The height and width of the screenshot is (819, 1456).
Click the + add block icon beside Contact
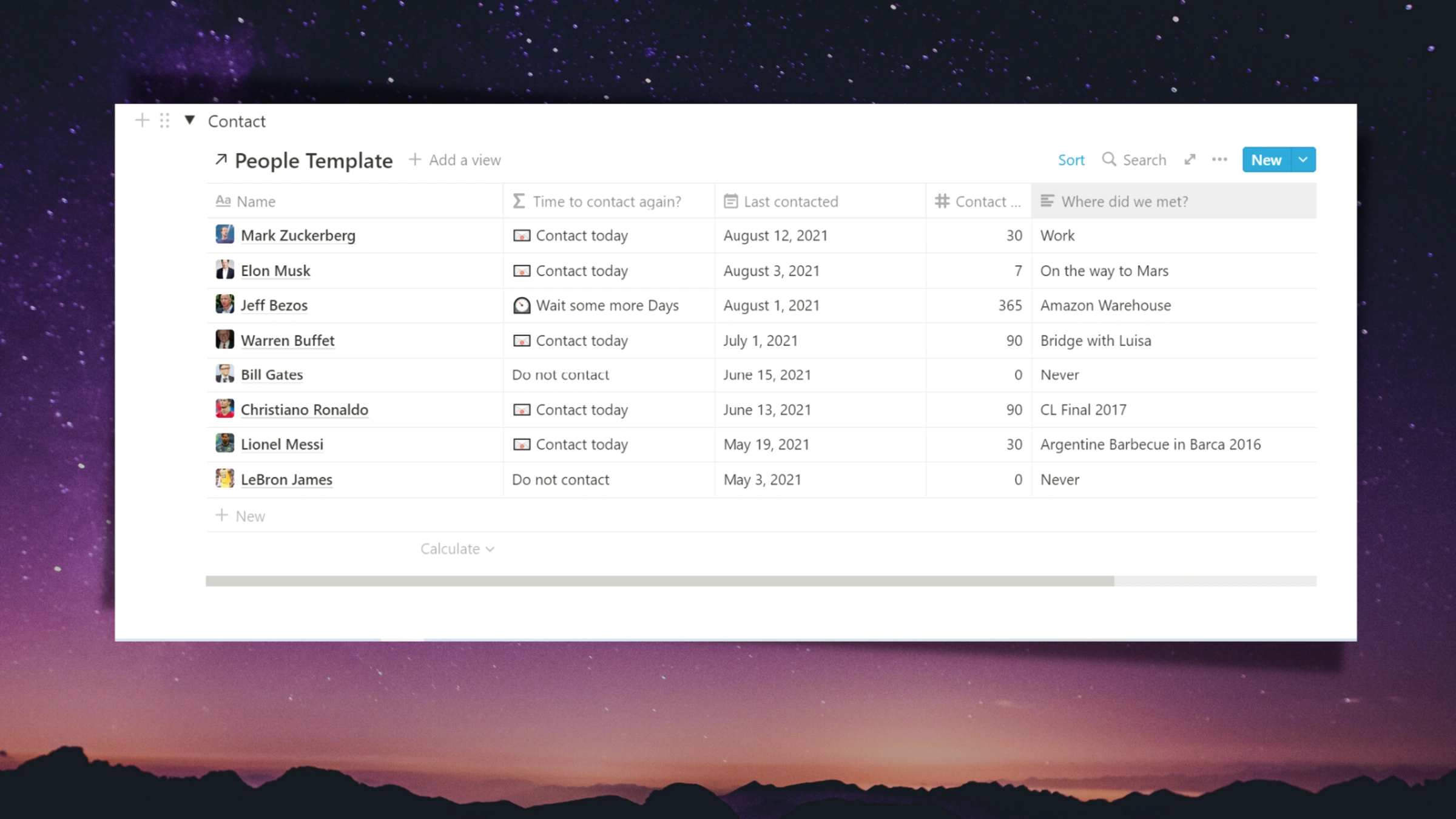point(141,120)
